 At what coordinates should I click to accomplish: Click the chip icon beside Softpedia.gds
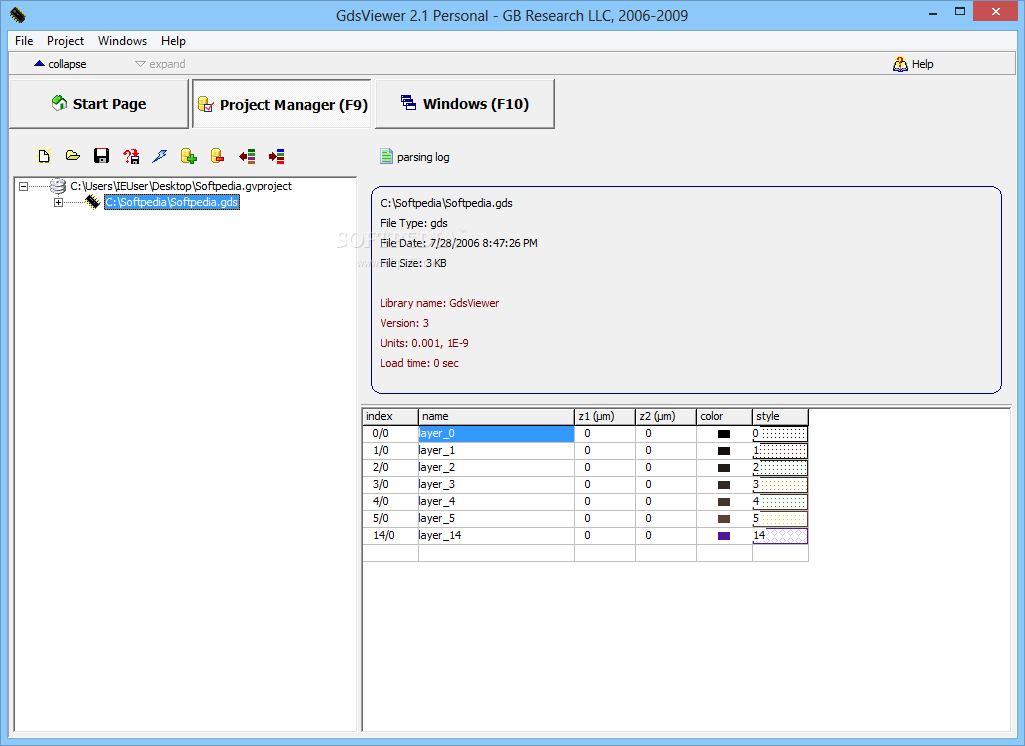click(92, 202)
